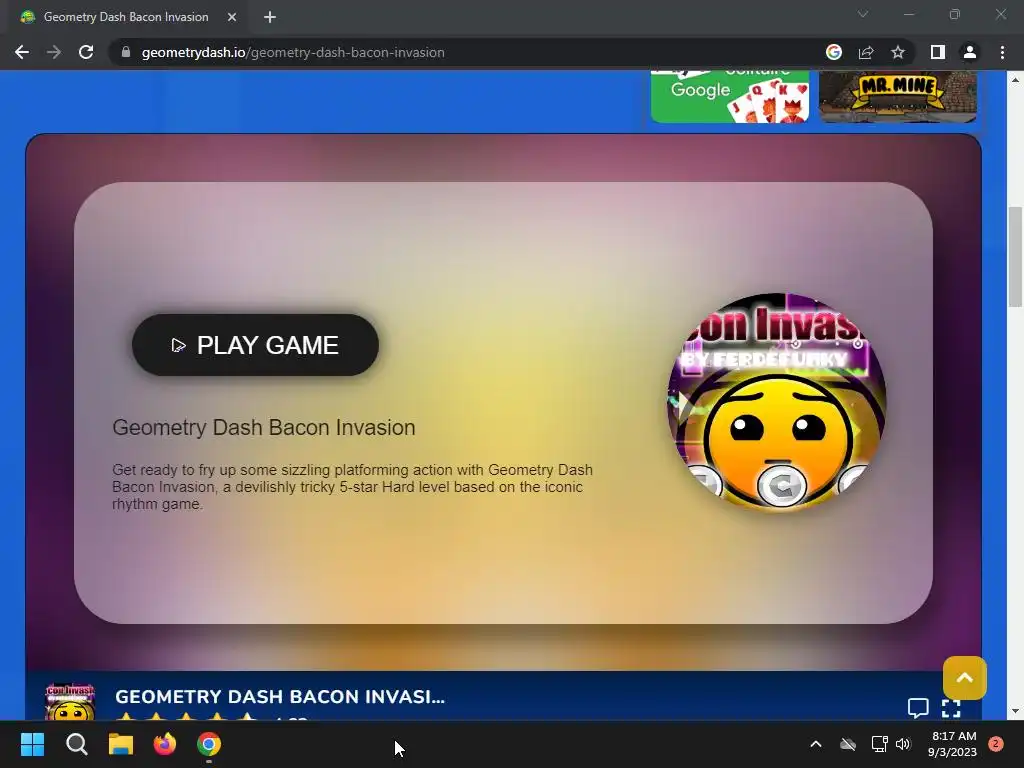Screen dimensions: 1024x768
Task: Click the scrollbar down arrow
Action: click(1016, 711)
